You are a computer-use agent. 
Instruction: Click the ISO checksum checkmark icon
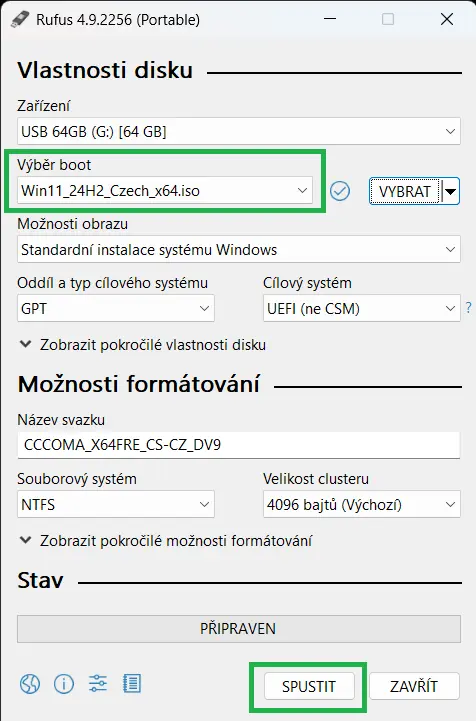pyautogui.click(x=340, y=191)
